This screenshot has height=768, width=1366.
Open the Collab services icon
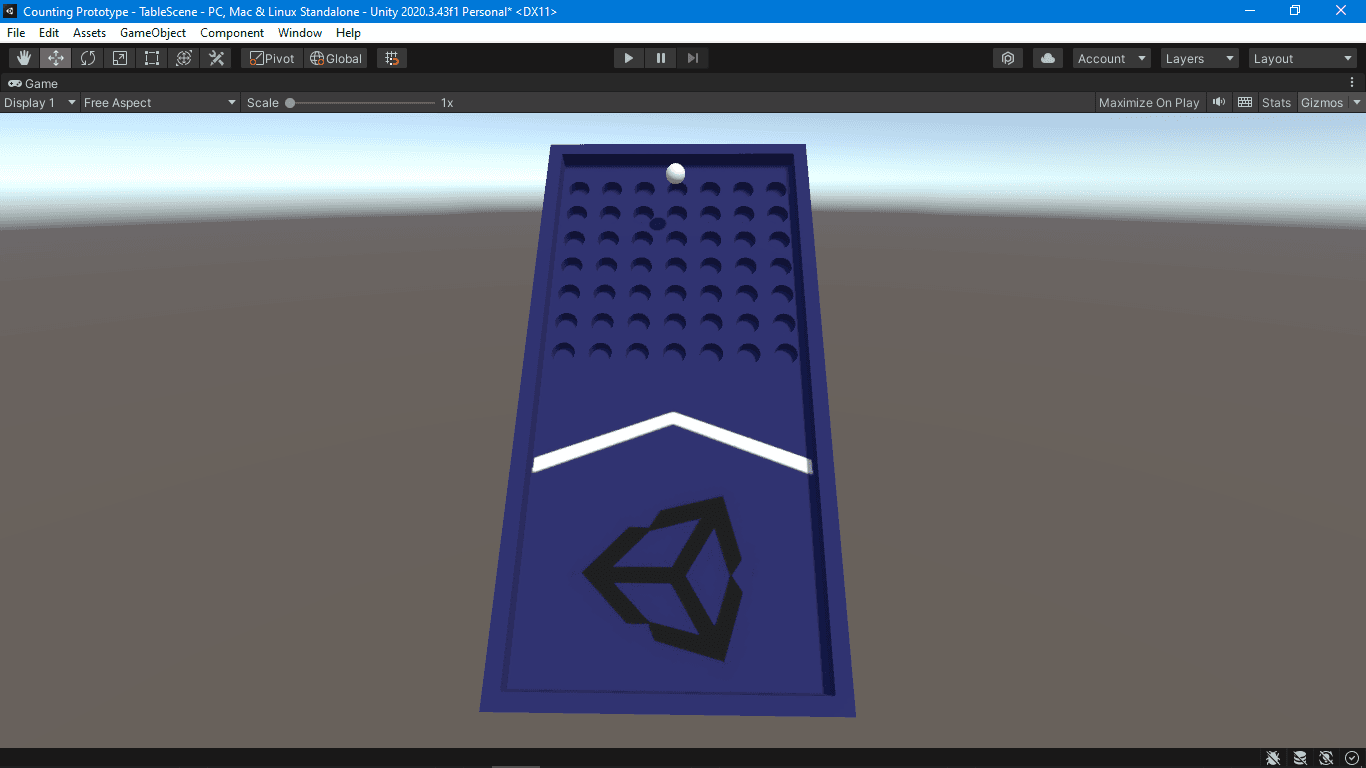(1008, 58)
